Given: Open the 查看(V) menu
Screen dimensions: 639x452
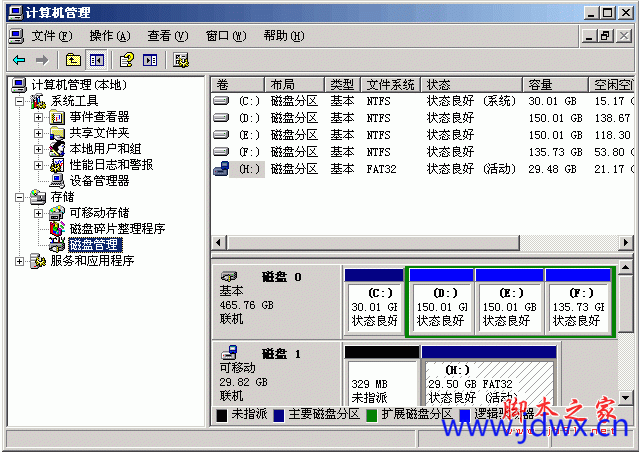Looking at the screenshot, I should pos(168,36).
